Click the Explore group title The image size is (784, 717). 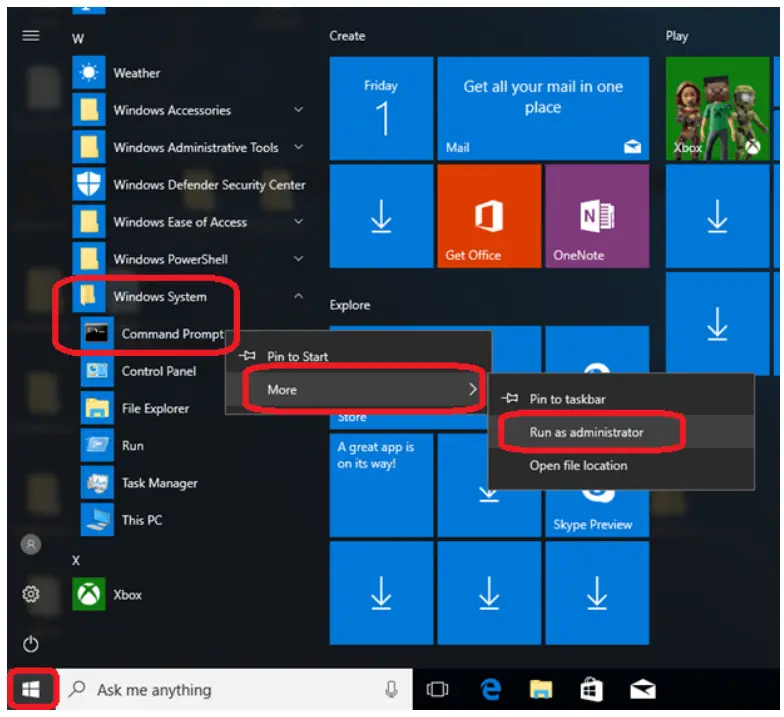point(350,304)
